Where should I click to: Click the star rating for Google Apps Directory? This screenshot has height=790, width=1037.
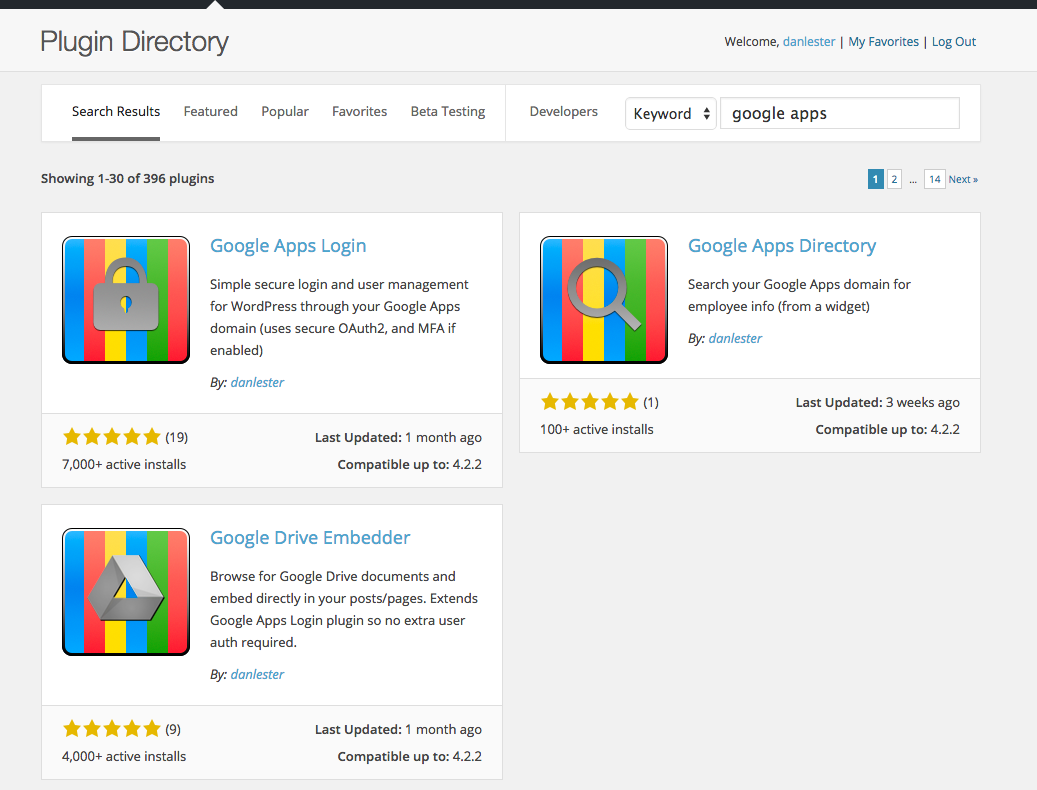click(x=589, y=402)
